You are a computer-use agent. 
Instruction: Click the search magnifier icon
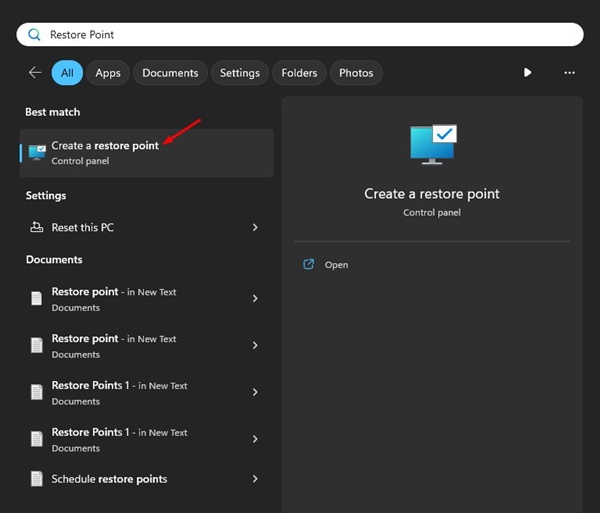tap(34, 34)
